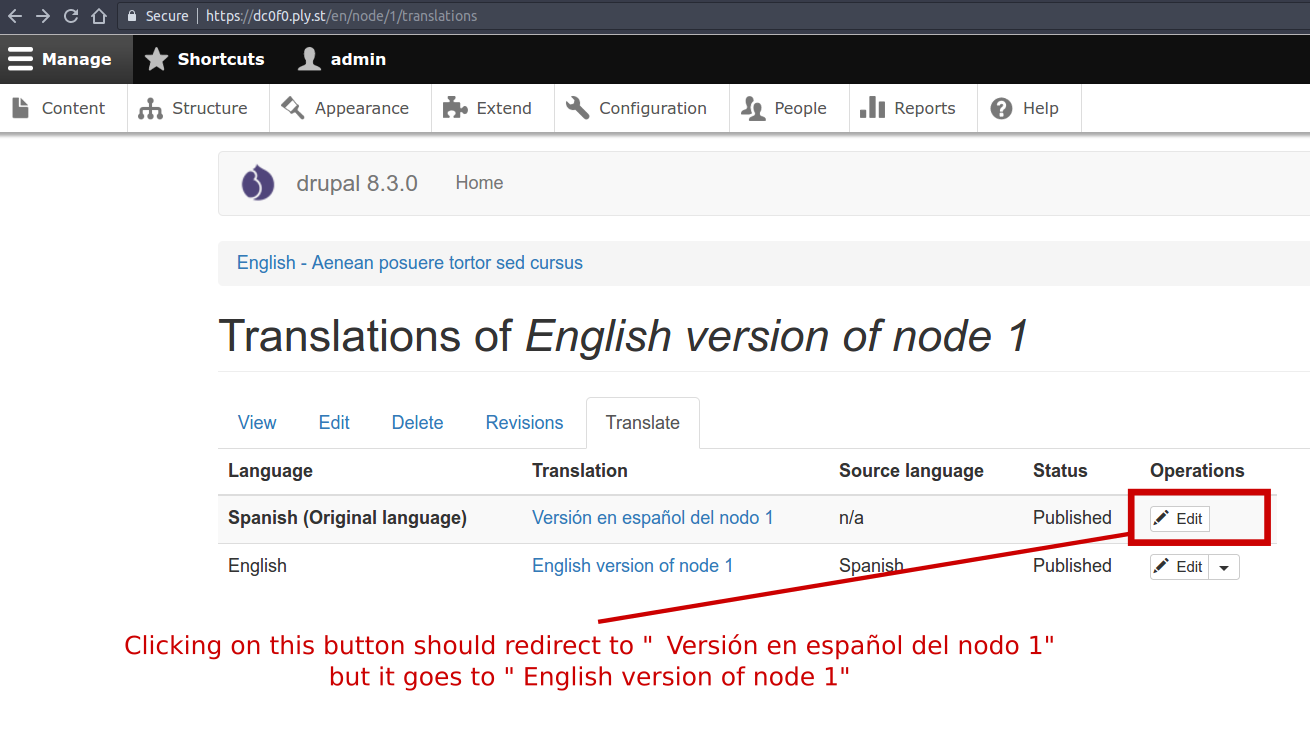1310x748 pixels.
Task: Click Edit for the Spanish original language row
Action: (x=1178, y=518)
